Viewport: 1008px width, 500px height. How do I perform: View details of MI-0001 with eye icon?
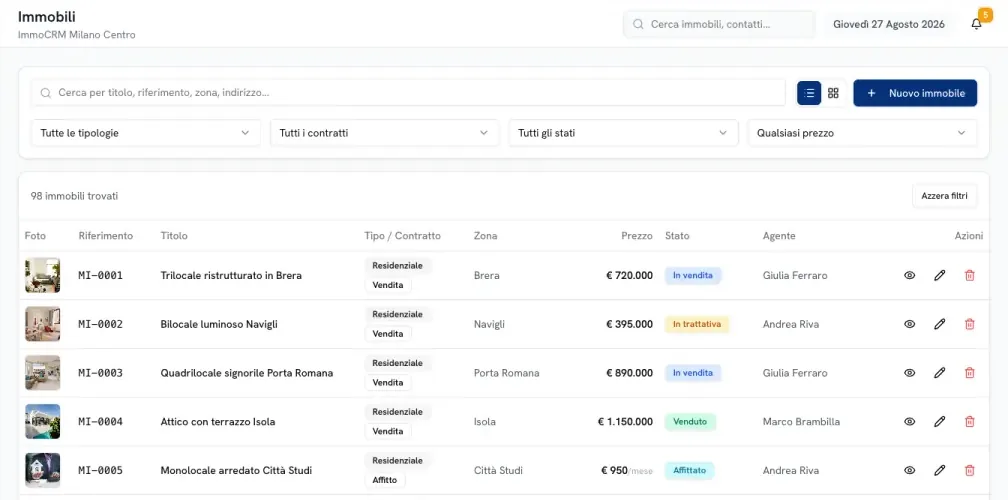point(910,276)
